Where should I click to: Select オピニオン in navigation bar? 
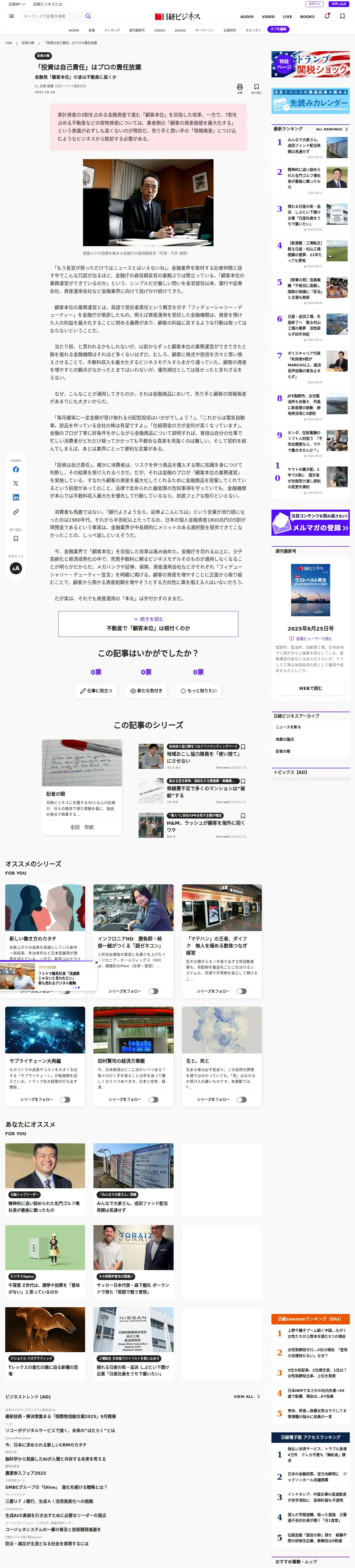253,30
